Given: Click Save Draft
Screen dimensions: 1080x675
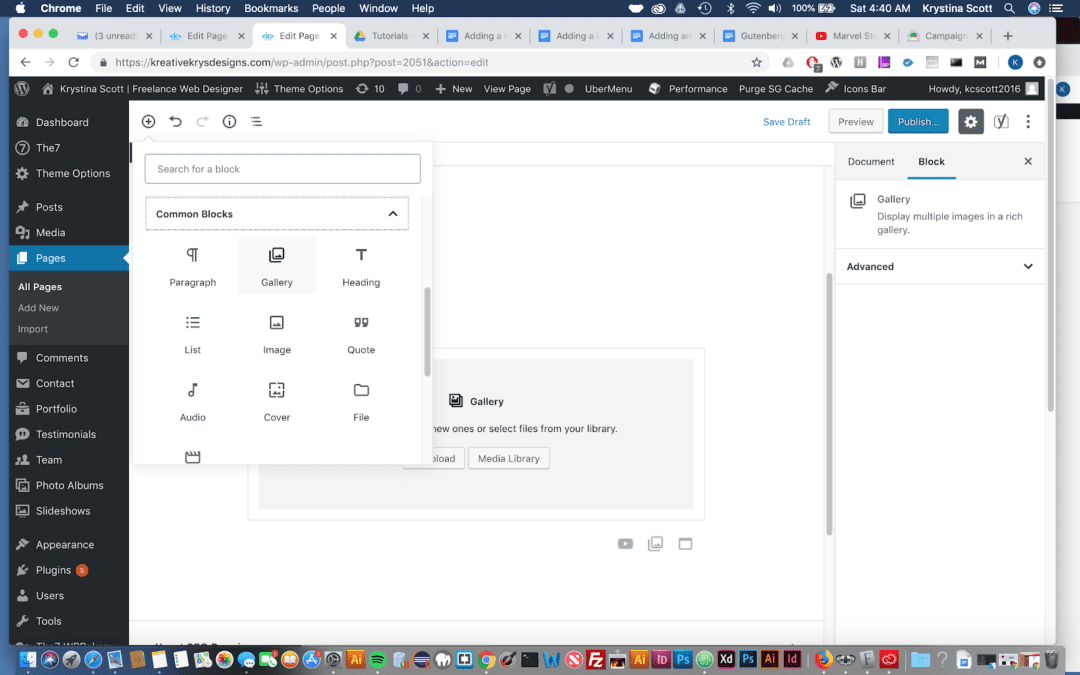Looking at the screenshot, I should [786, 121].
